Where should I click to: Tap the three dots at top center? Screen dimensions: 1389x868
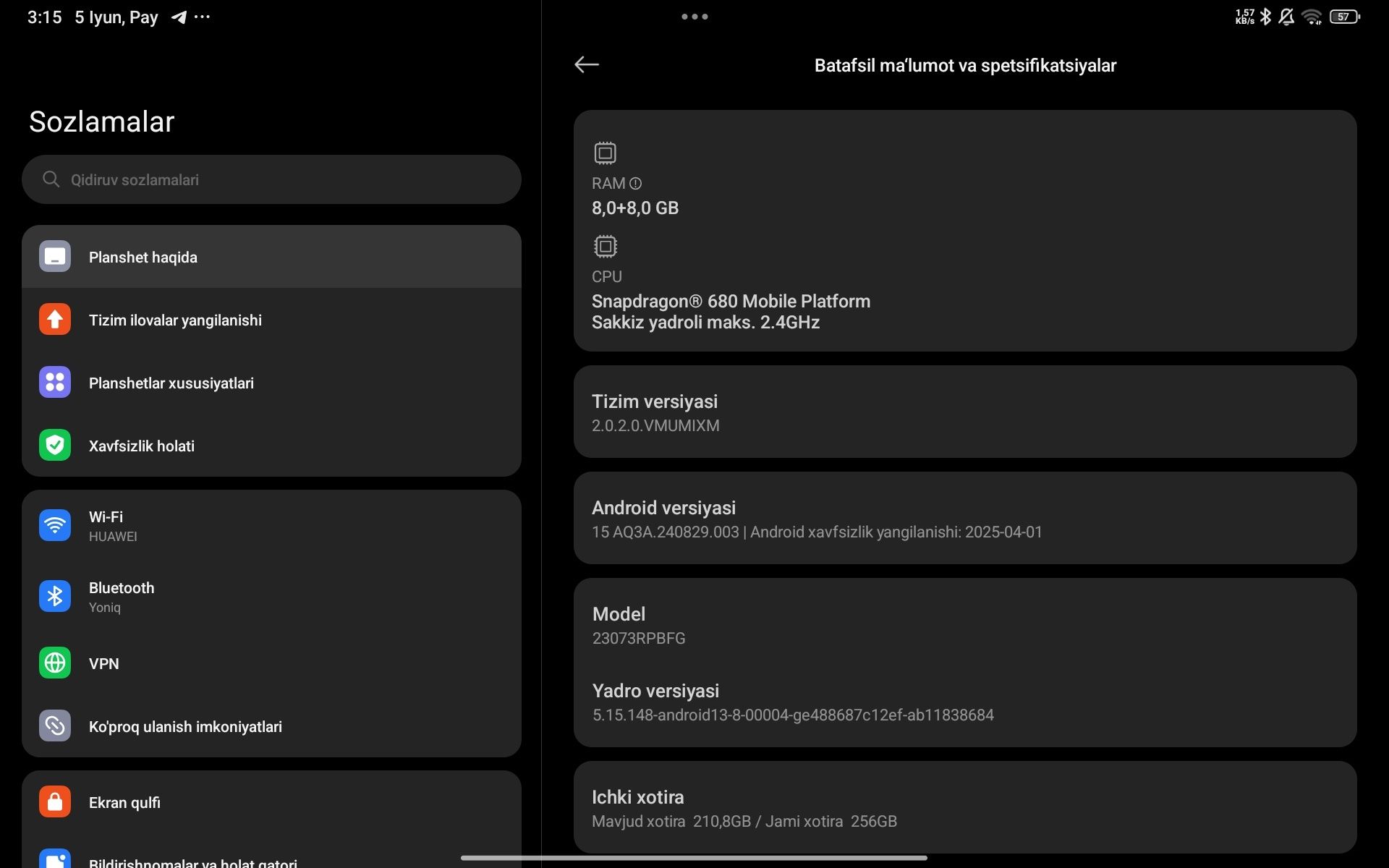(x=694, y=17)
